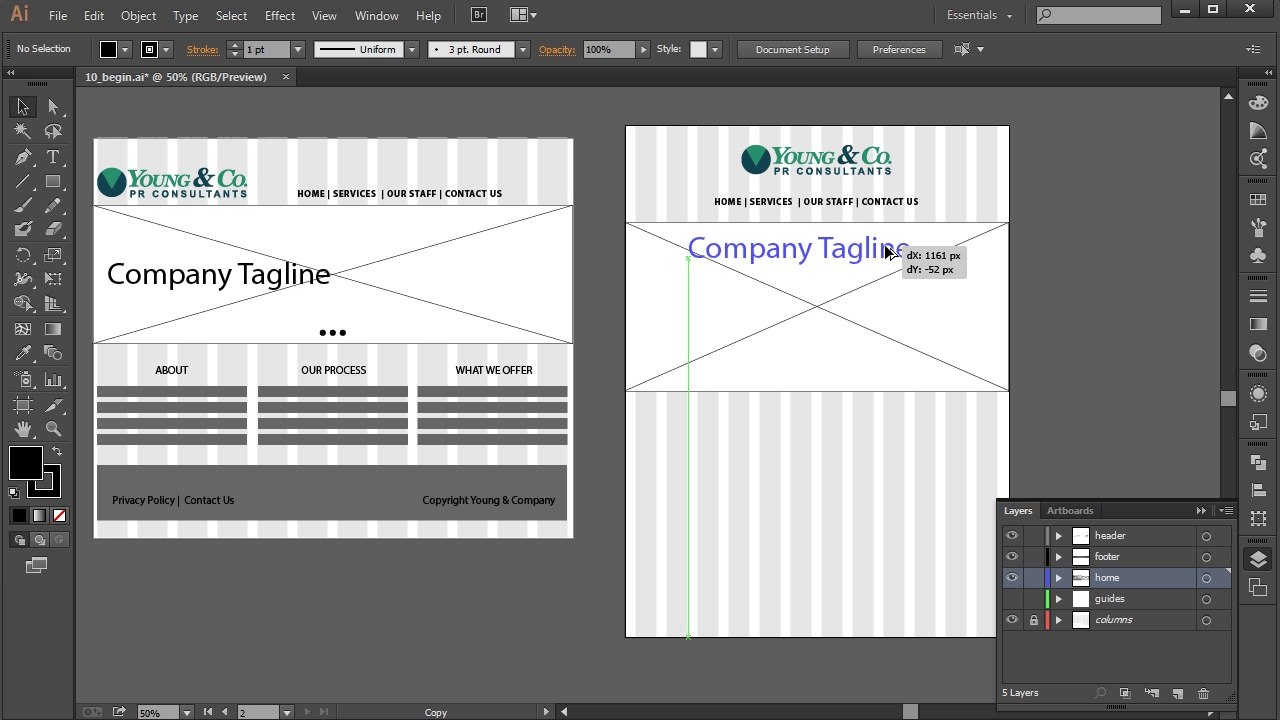
Task: Open the Stroke panel lines icon
Action: pos(1258,296)
